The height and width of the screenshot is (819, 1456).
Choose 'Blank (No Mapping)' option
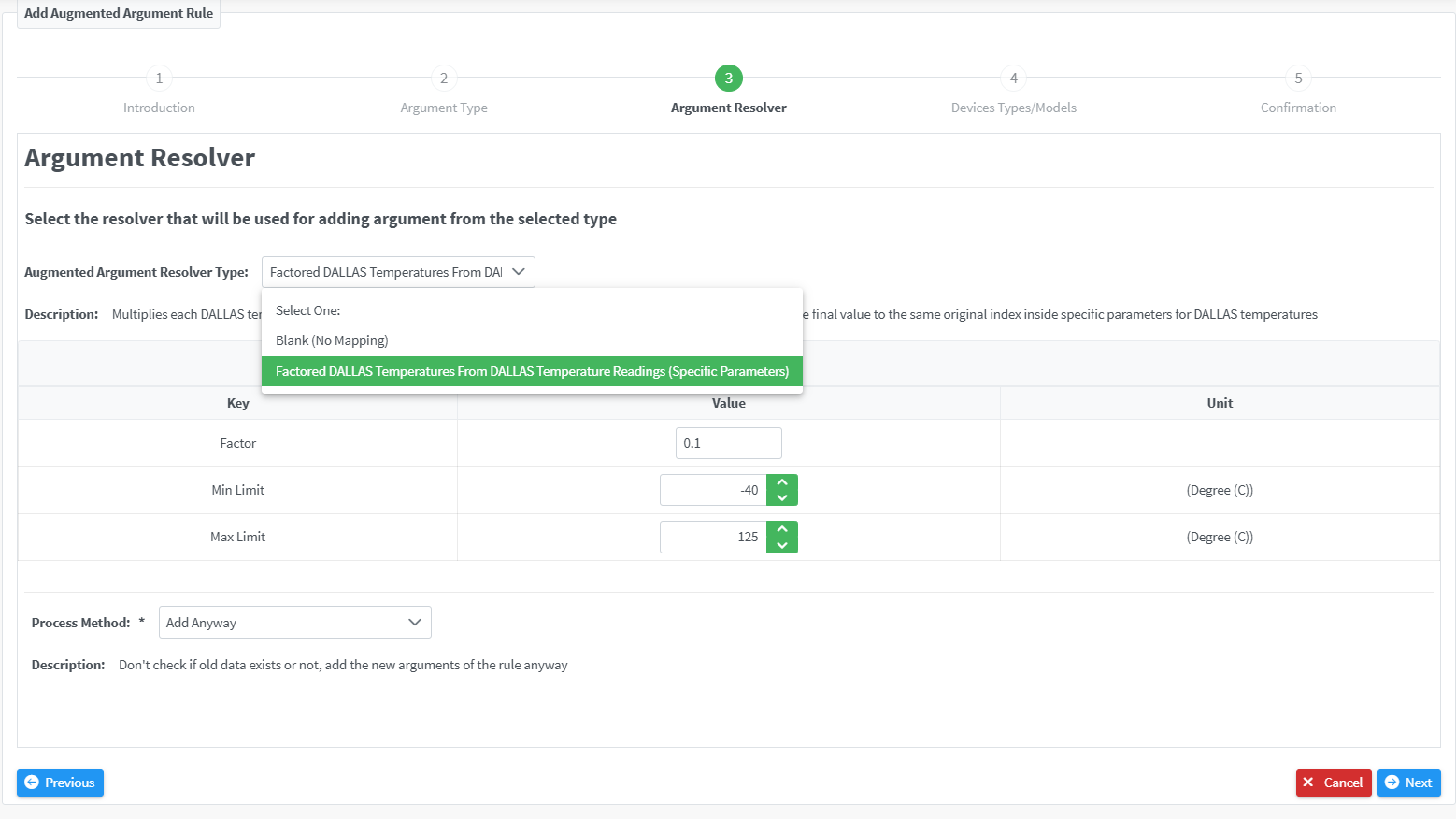tap(532, 340)
